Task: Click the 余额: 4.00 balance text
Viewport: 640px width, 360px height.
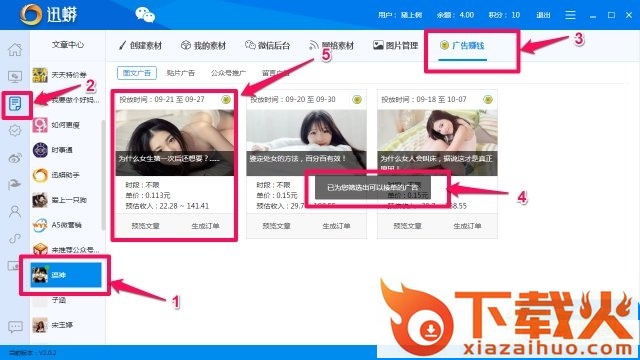Action: click(455, 15)
